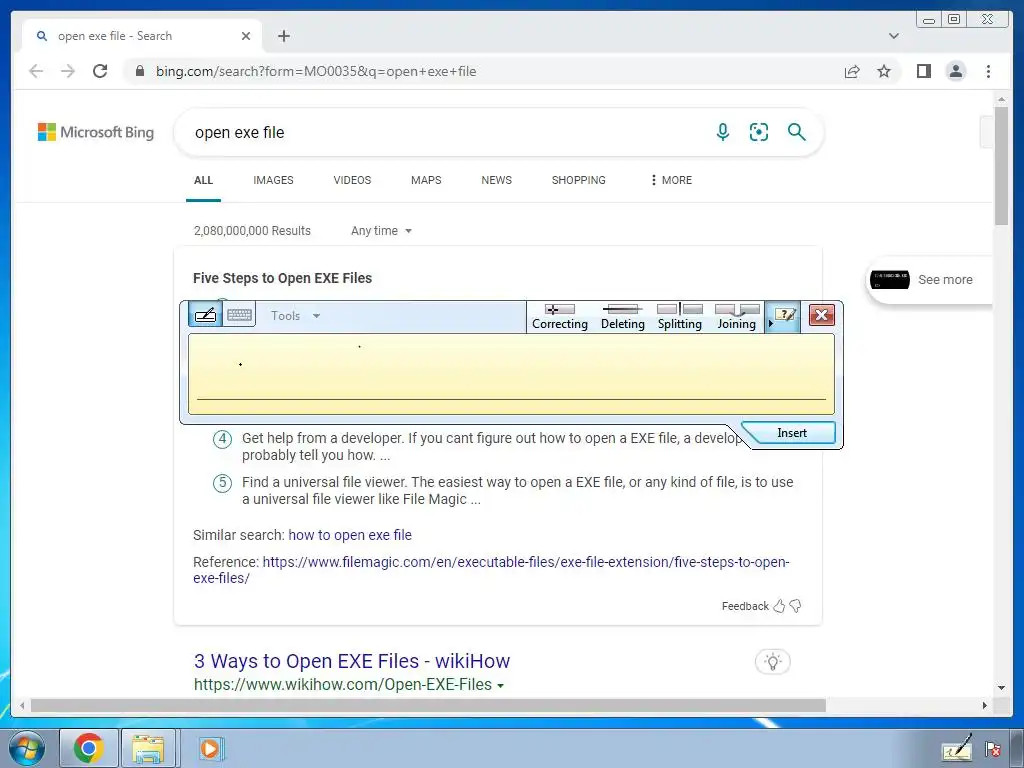
Task: Give thumbs down feedback
Action: coord(795,606)
